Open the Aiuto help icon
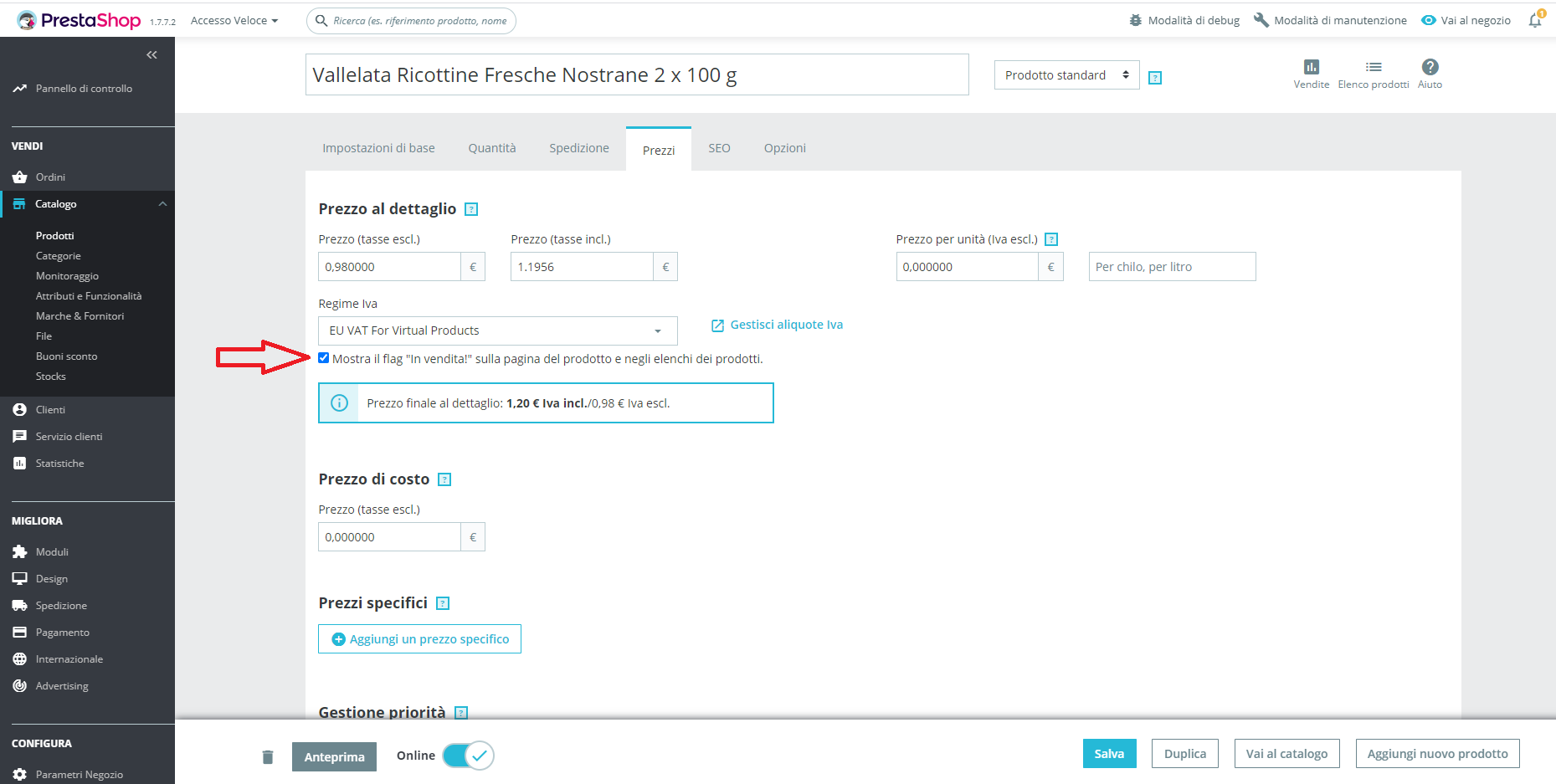Viewport: 1556px width, 784px height. click(1430, 67)
